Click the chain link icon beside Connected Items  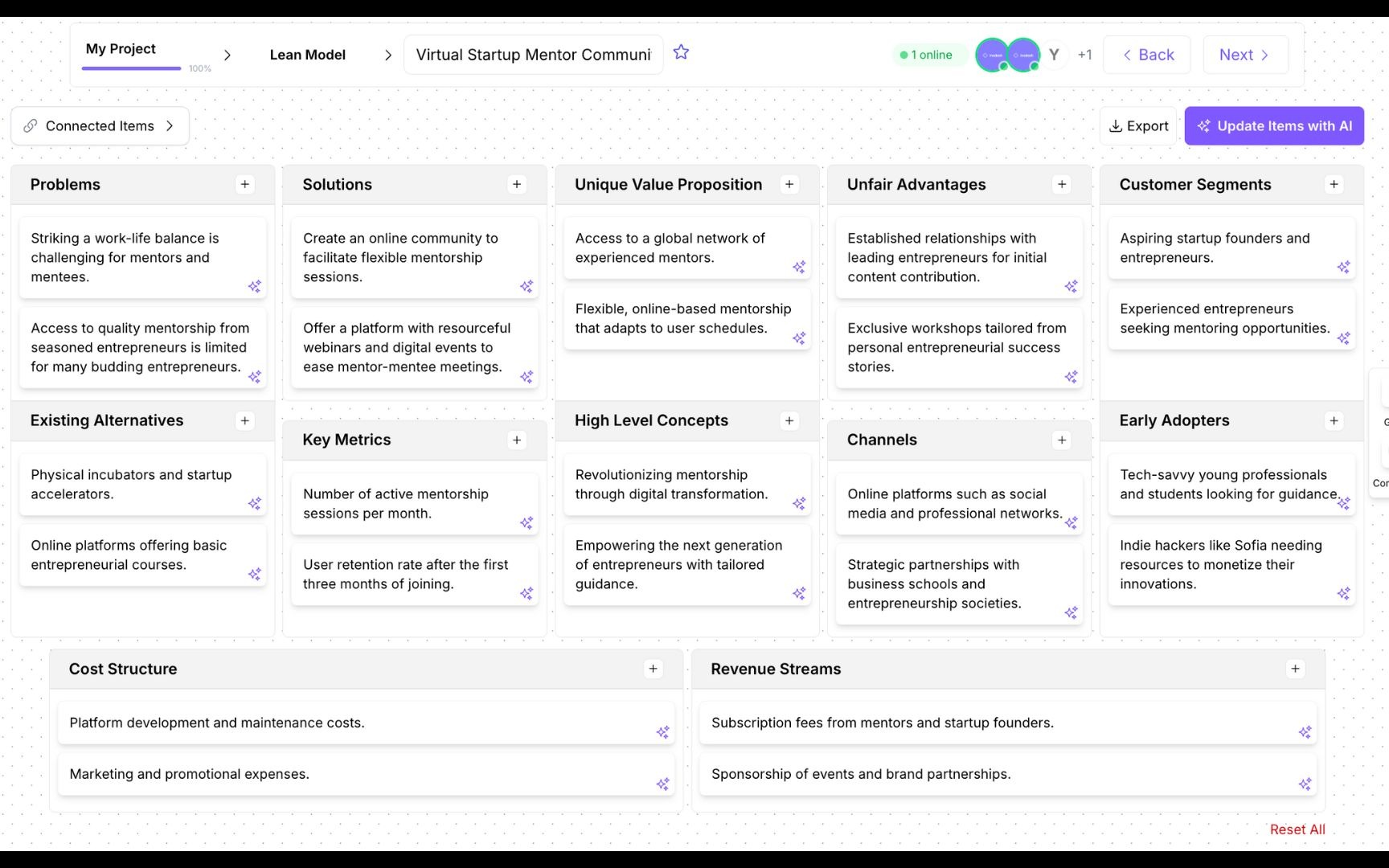point(30,125)
